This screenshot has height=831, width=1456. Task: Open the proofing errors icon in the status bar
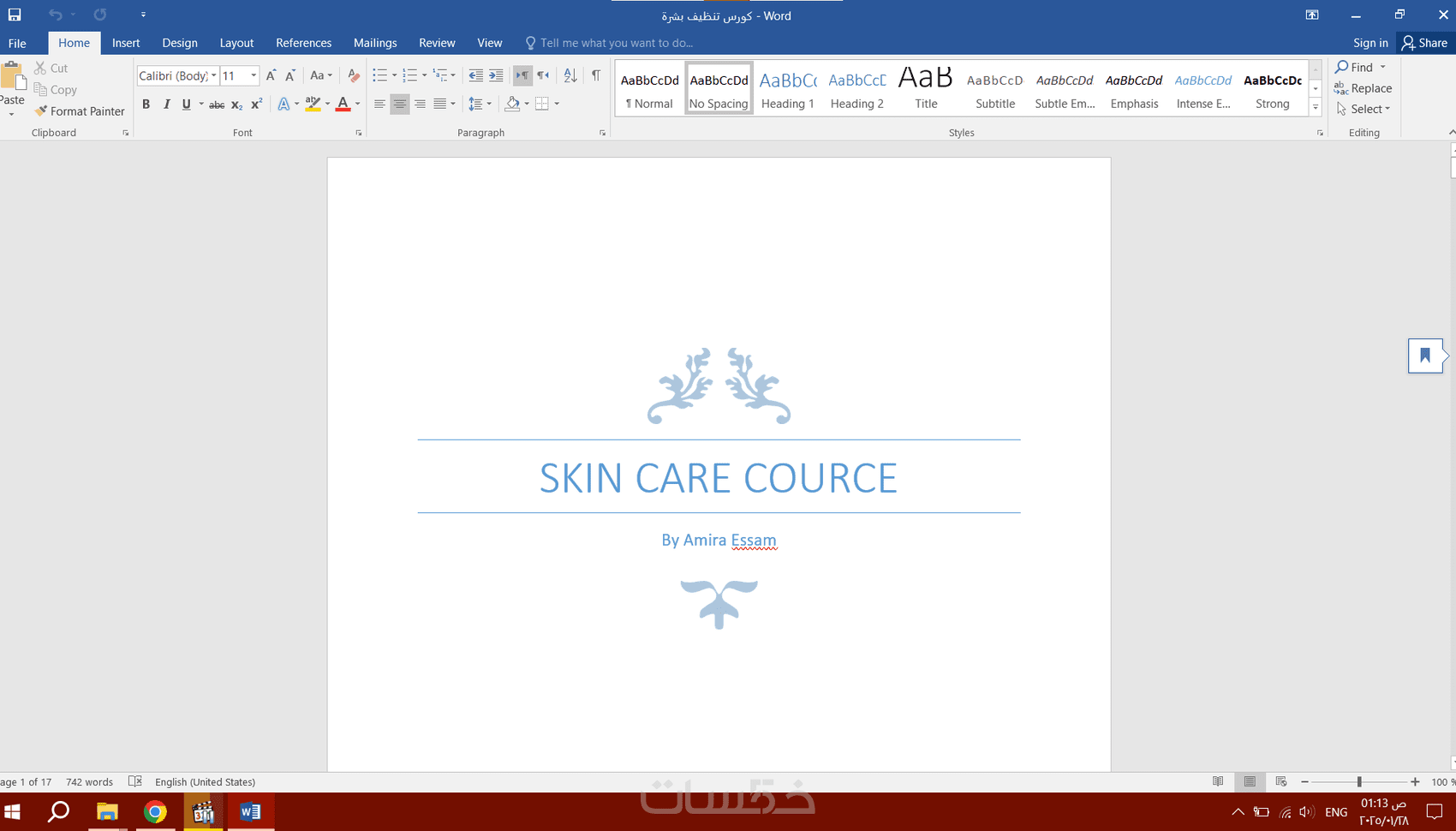point(135,781)
